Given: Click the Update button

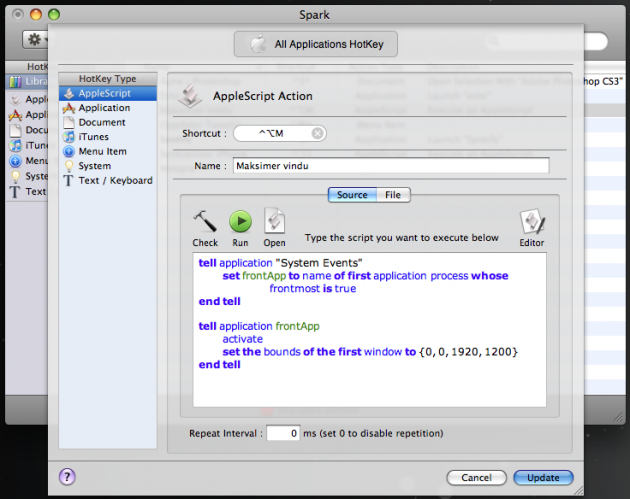Looking at the screenshot, I should click(543, 478).
